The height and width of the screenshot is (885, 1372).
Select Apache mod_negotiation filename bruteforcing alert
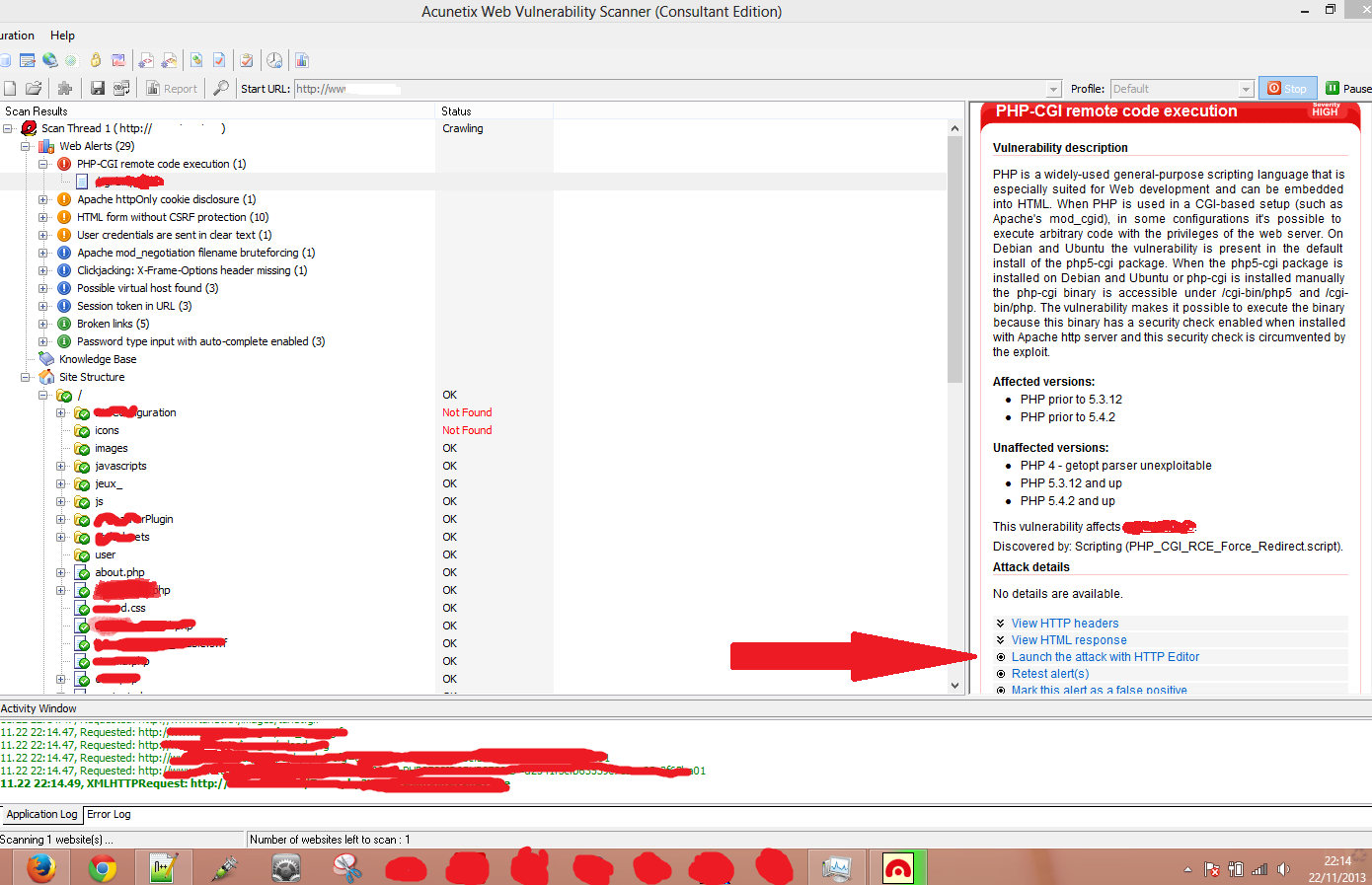point(196,253)
